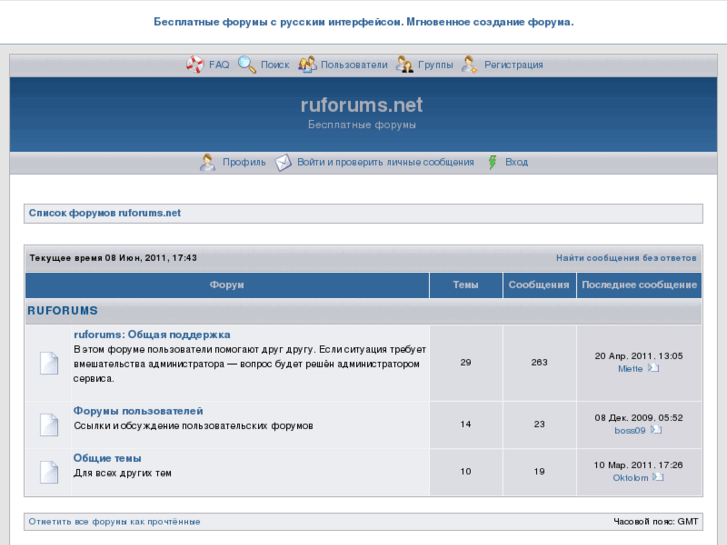Open forum ruforums: Общая поддержка
Image resolution: width=727 pixels, height=545 pixels.
tap(152, 334)
